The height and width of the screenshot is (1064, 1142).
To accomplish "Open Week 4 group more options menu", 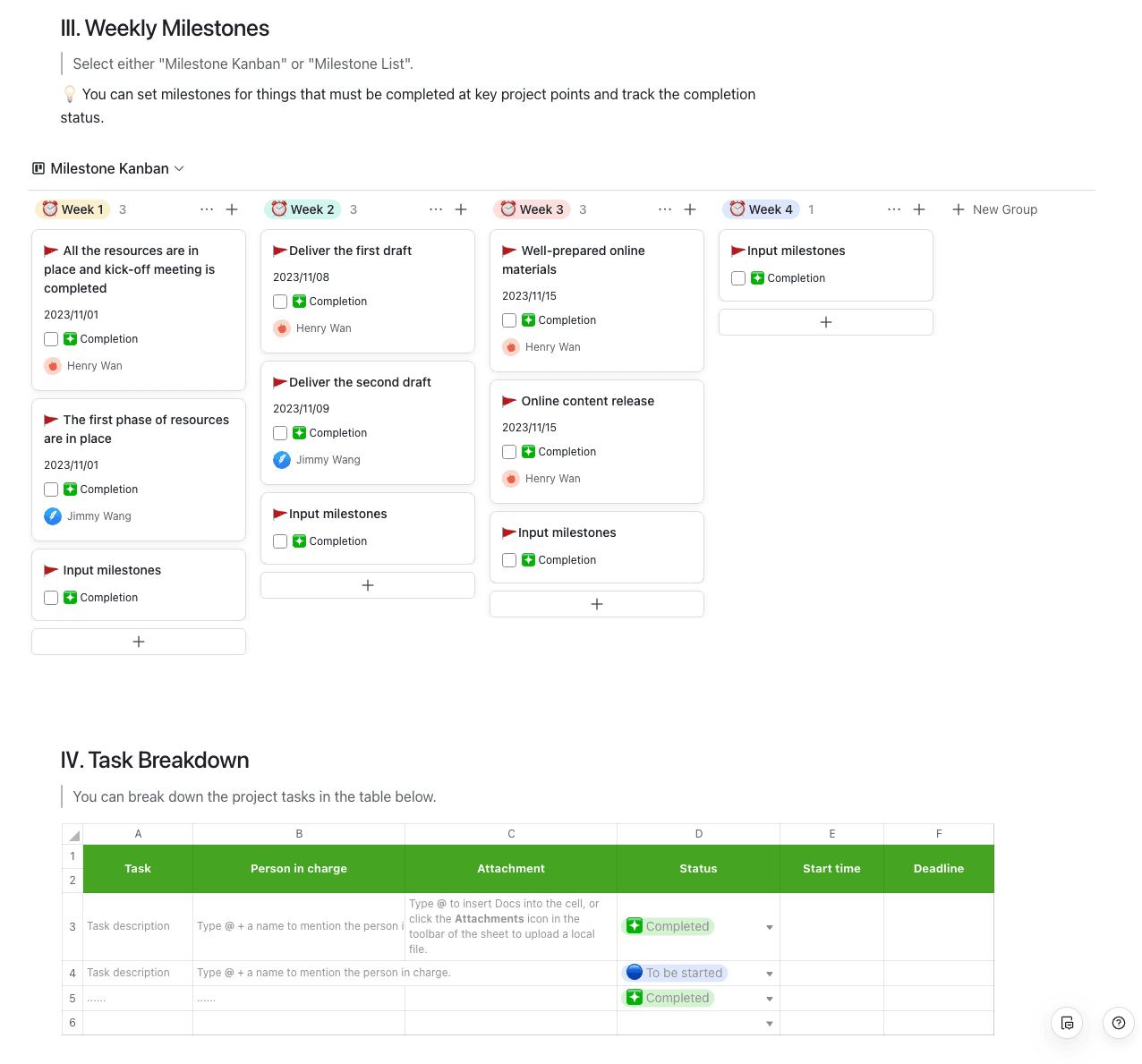I will (894, 209).
